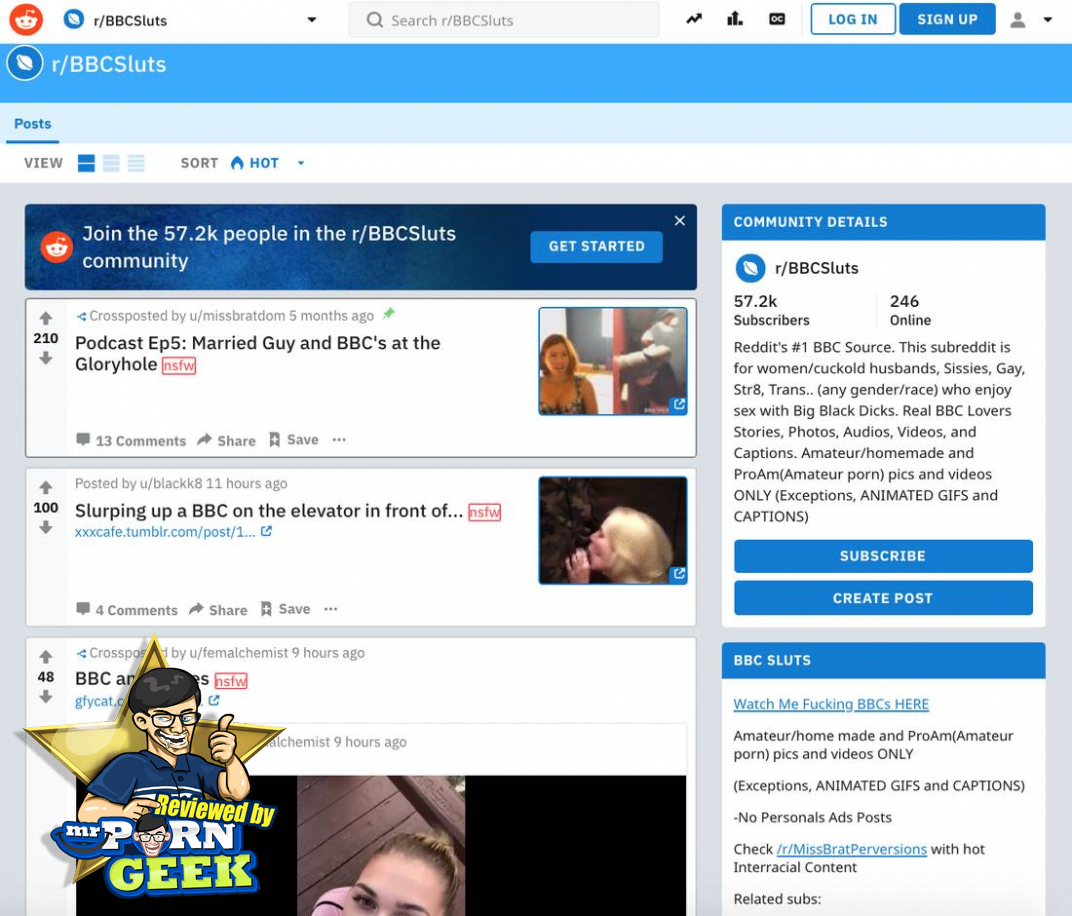Image resolution: width=1072 pixels, height=916 pixels.
Task: Downvote the post with 100 points
Action: [x=46, y=528]
